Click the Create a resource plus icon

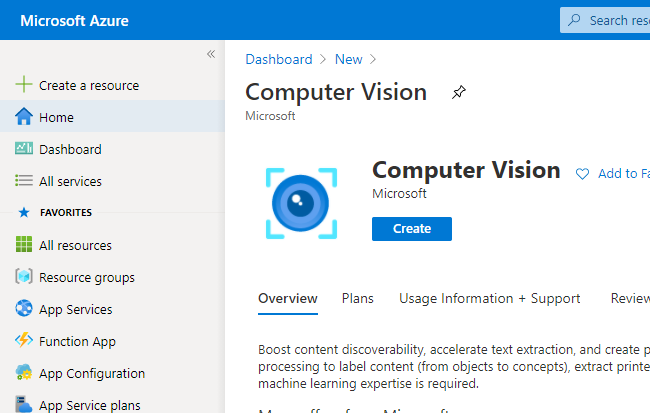point(24,85)
